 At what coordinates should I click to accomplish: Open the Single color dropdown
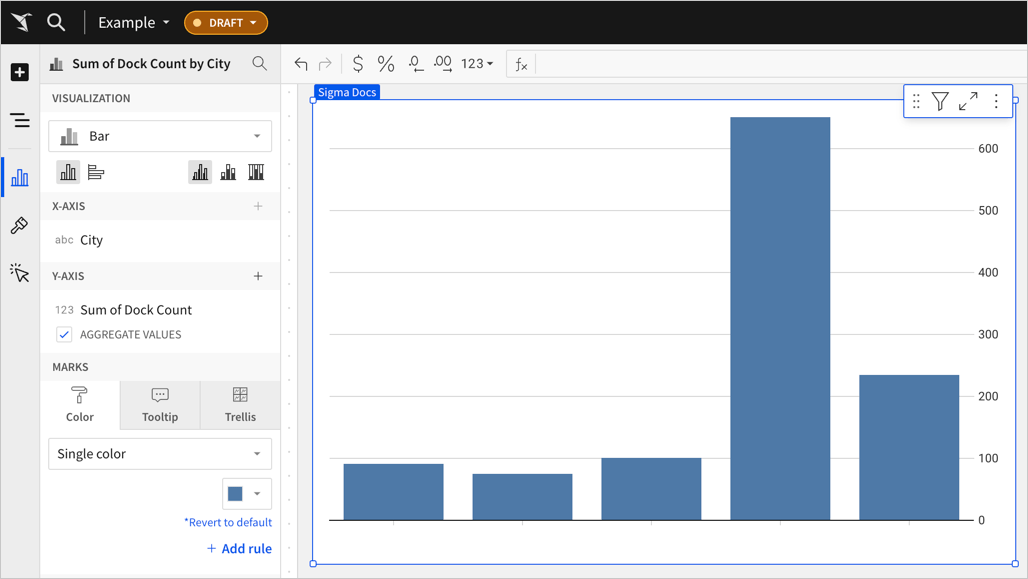point(160,454)
